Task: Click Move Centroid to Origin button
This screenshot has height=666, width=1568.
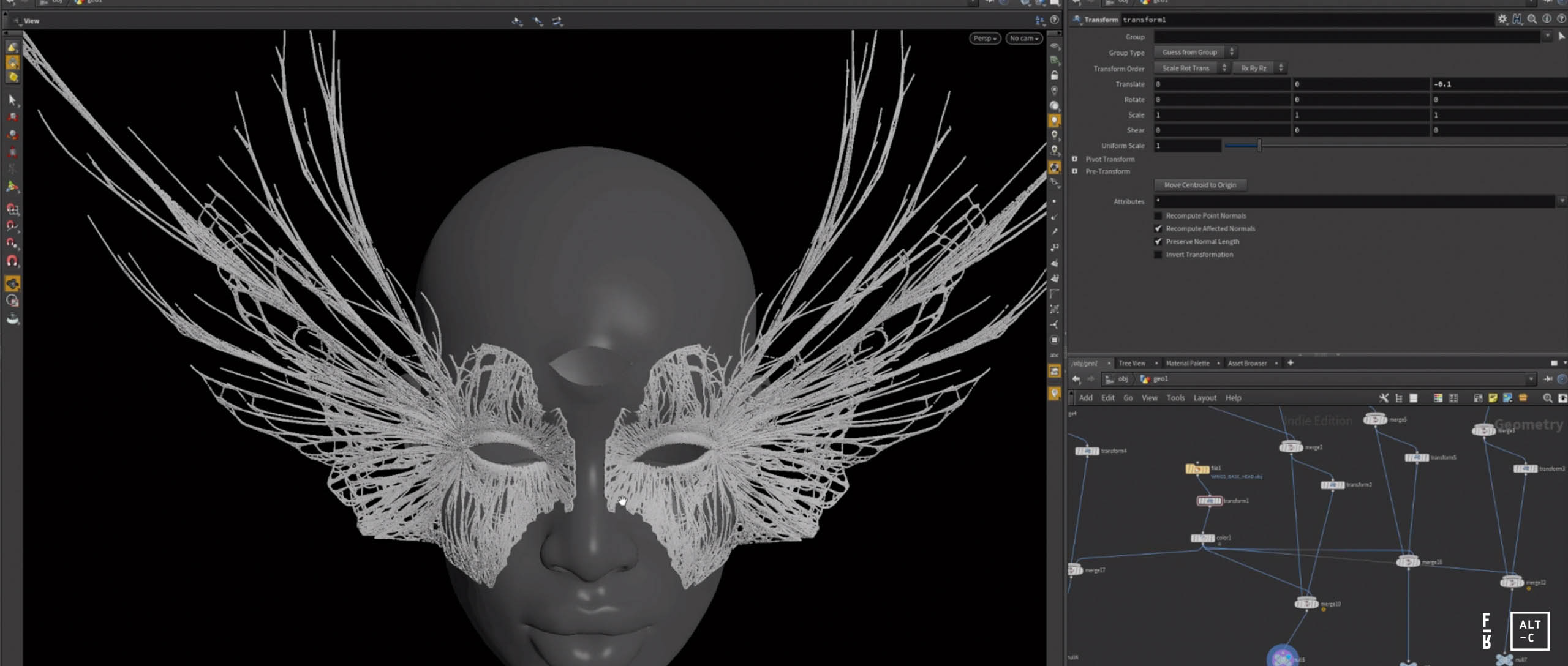Action: point(1200,185)
